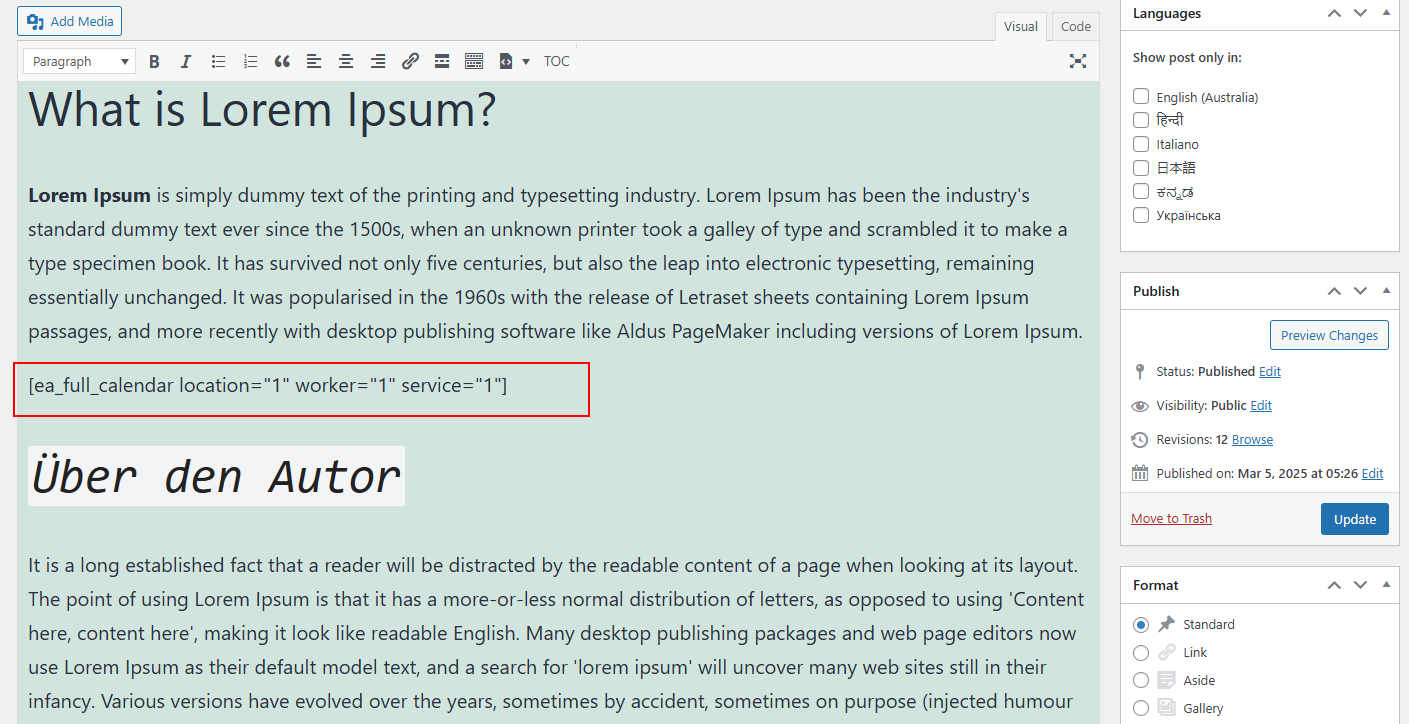
Task: Click the bold 'Lorem Ipsum' text
Action: (89, 196)
